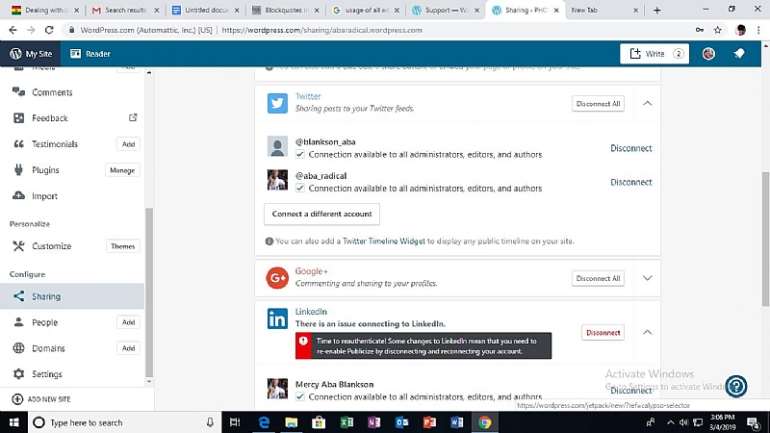The width and height of the screenshot is (770, 433).
Task: Open the Chrome three-dot menu
Action: pyautogui.click(x=759, y=30)
